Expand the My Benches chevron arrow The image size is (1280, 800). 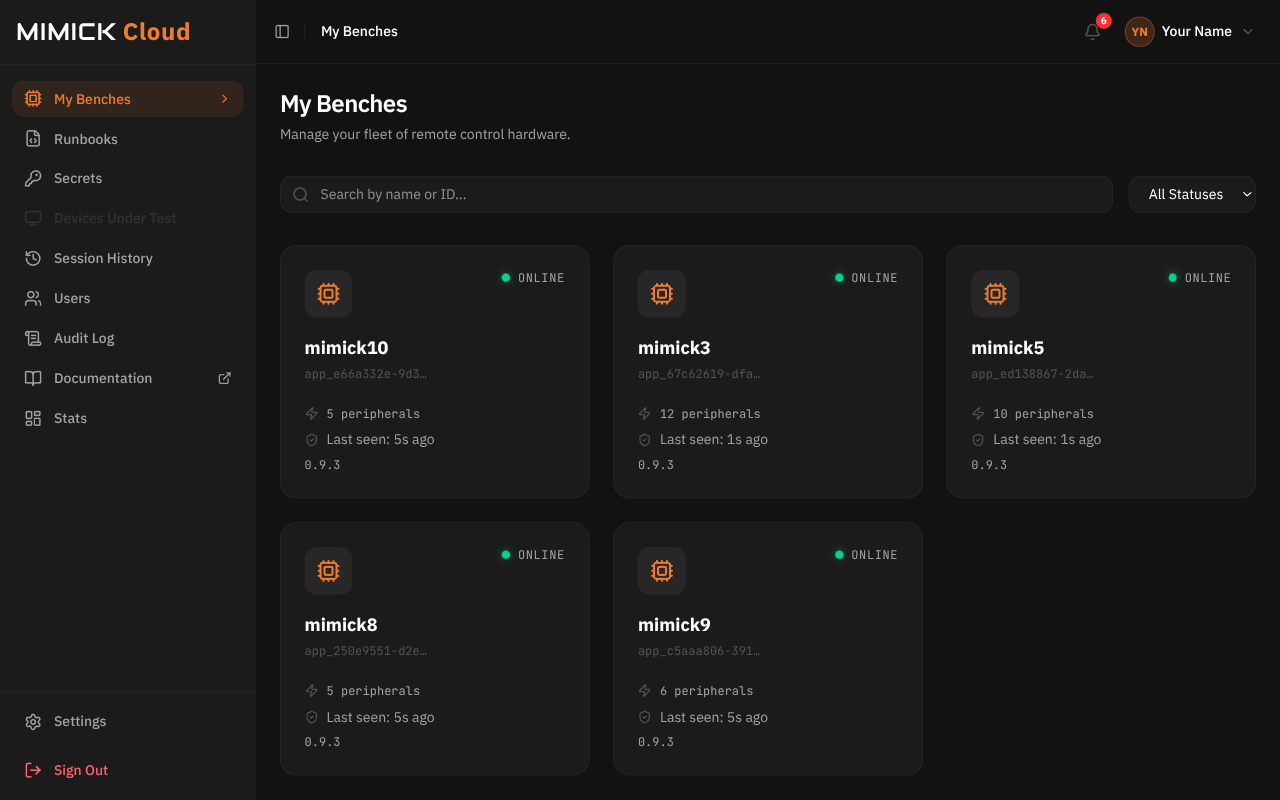point(225,99)
